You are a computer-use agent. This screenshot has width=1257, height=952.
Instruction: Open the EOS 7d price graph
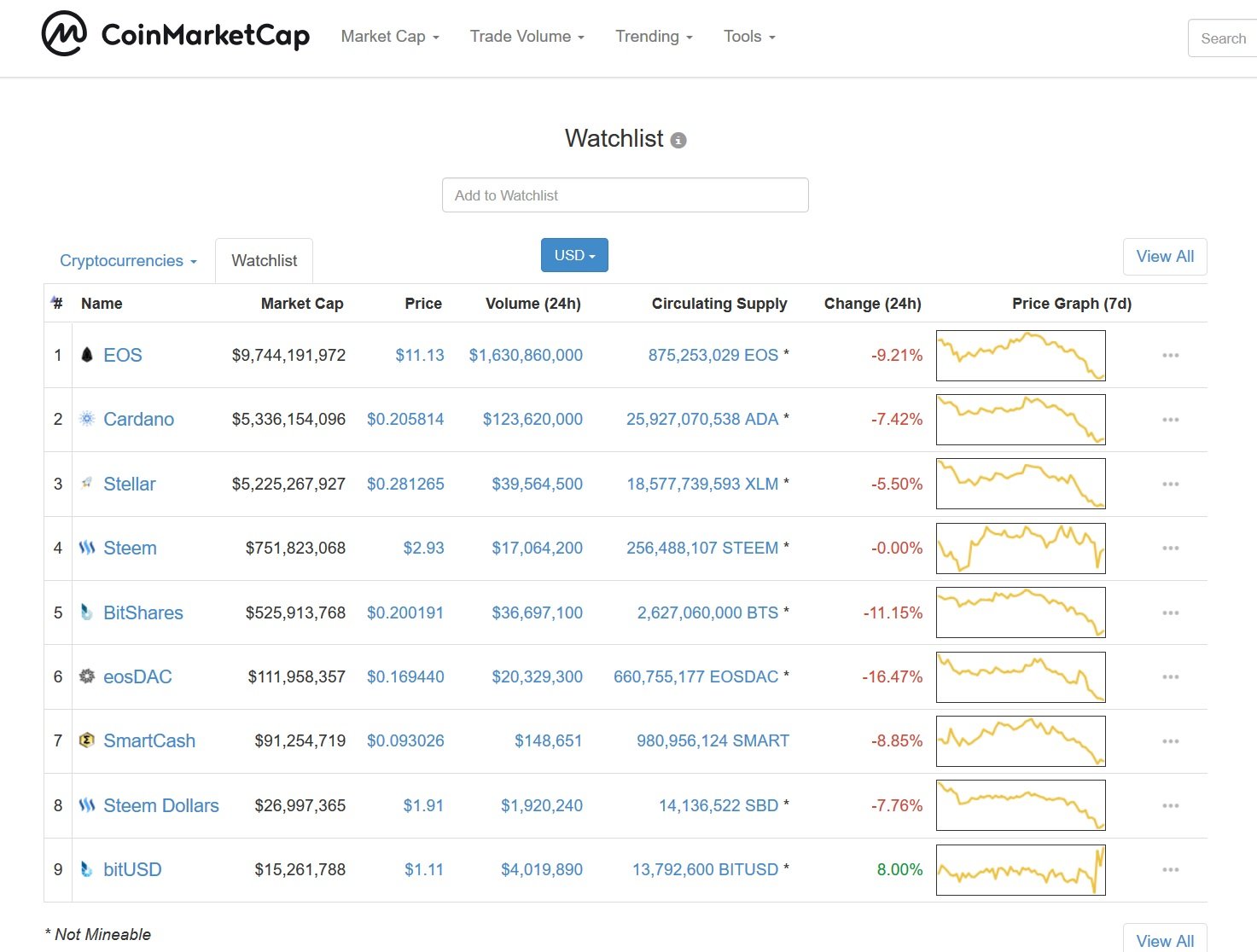1021,355
